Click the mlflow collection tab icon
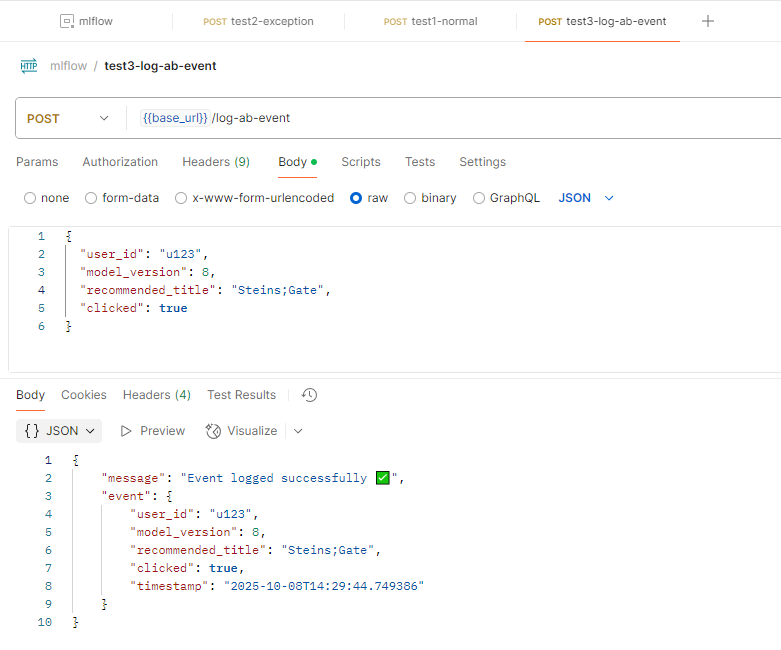The height and width of the screenshot is (650, 781). [67, 21]
